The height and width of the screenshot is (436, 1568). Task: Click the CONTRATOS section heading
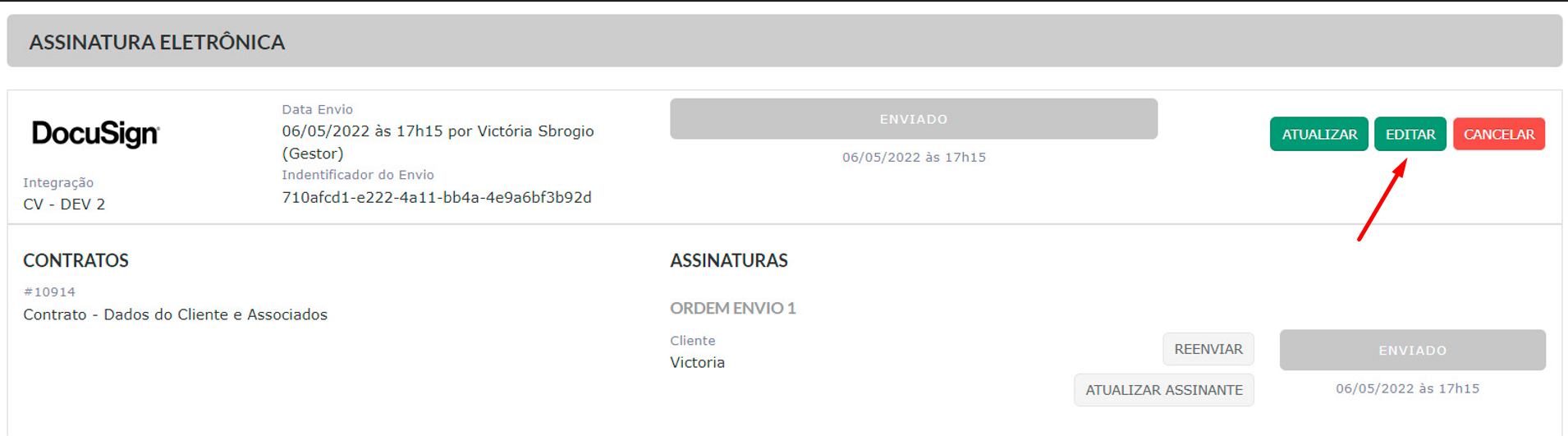pyautogui.click(x=76, y=260)
